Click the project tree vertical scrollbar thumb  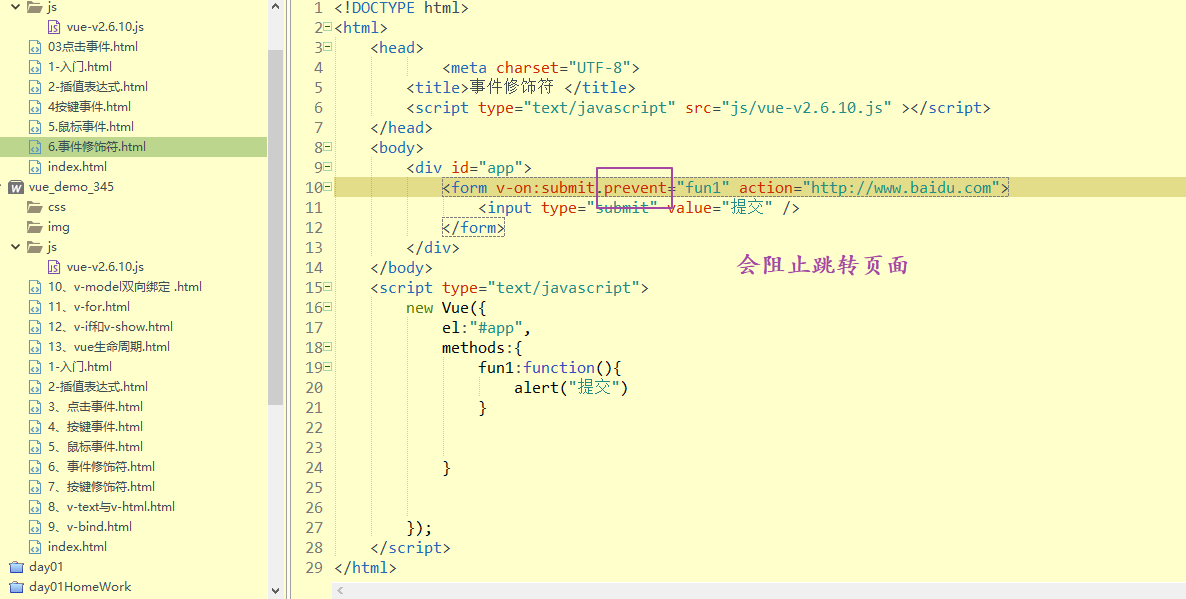pos(275,227)
